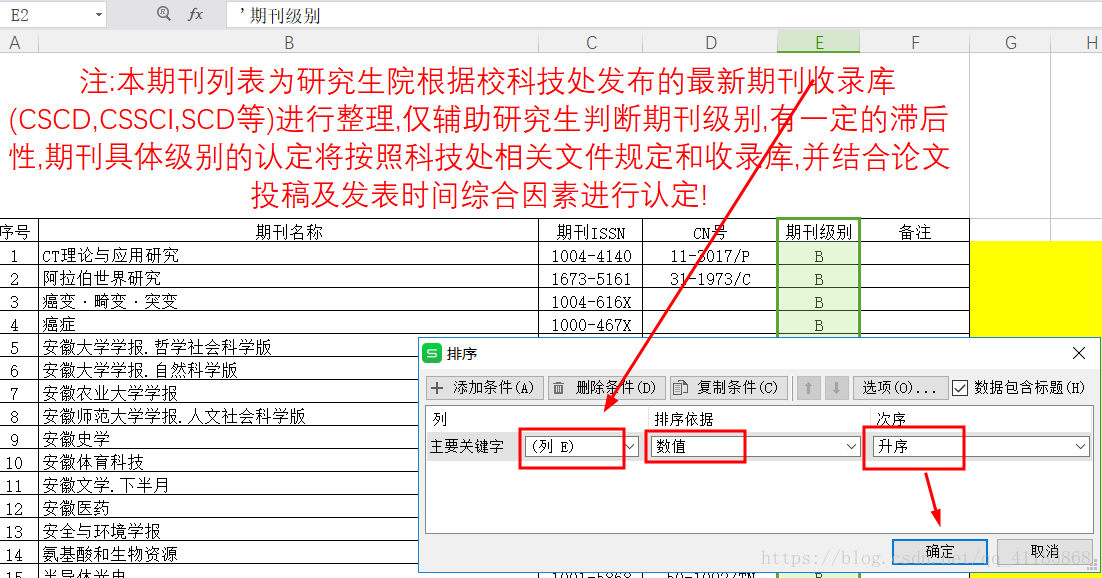The image size is (1102, 578).
Task: Click 确定 to confirm sorting
Action: coord(940,551)
